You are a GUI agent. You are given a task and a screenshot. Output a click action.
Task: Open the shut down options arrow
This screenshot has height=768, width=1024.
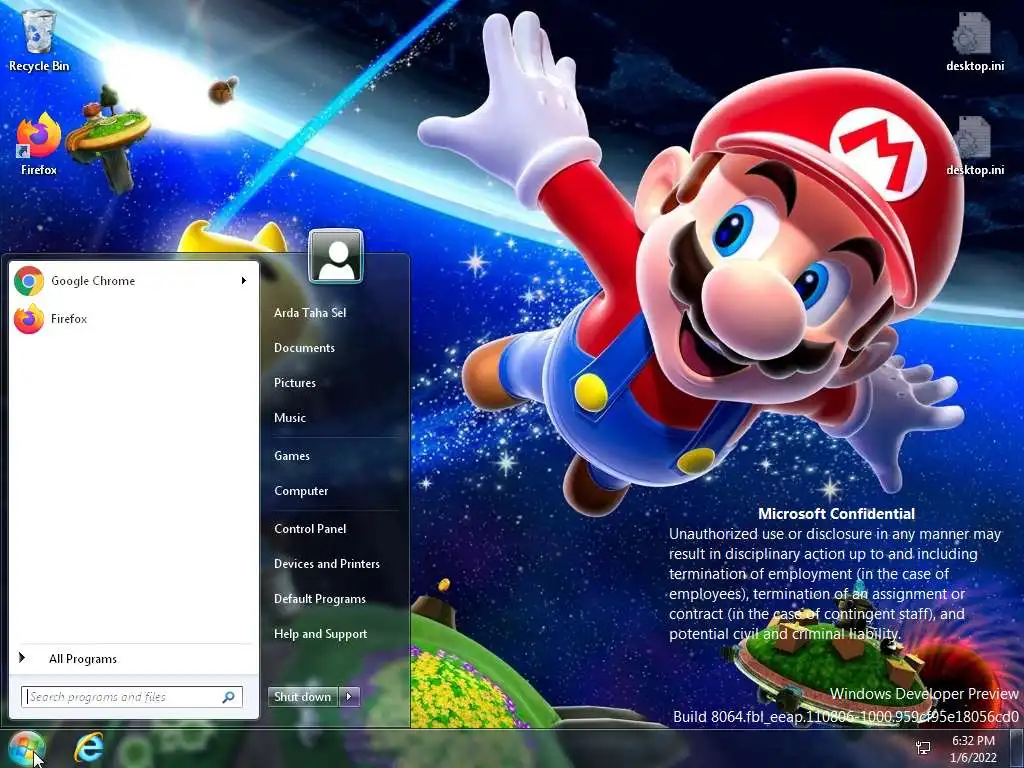(349, 697)
